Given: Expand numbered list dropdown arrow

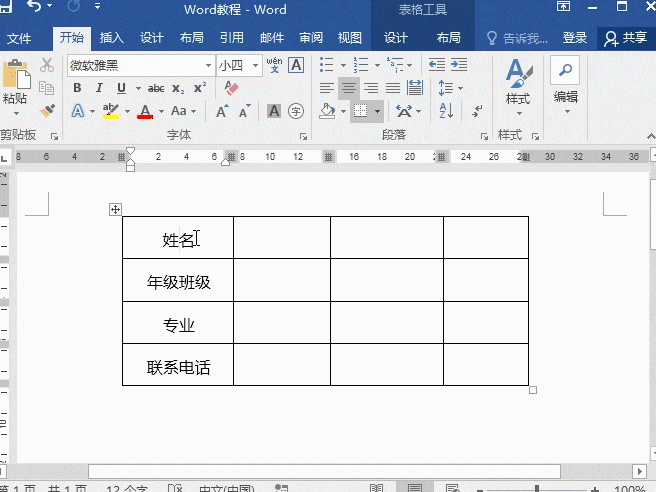Looking at the screenshot, I should pyautogui.click(x=377, y=65).
